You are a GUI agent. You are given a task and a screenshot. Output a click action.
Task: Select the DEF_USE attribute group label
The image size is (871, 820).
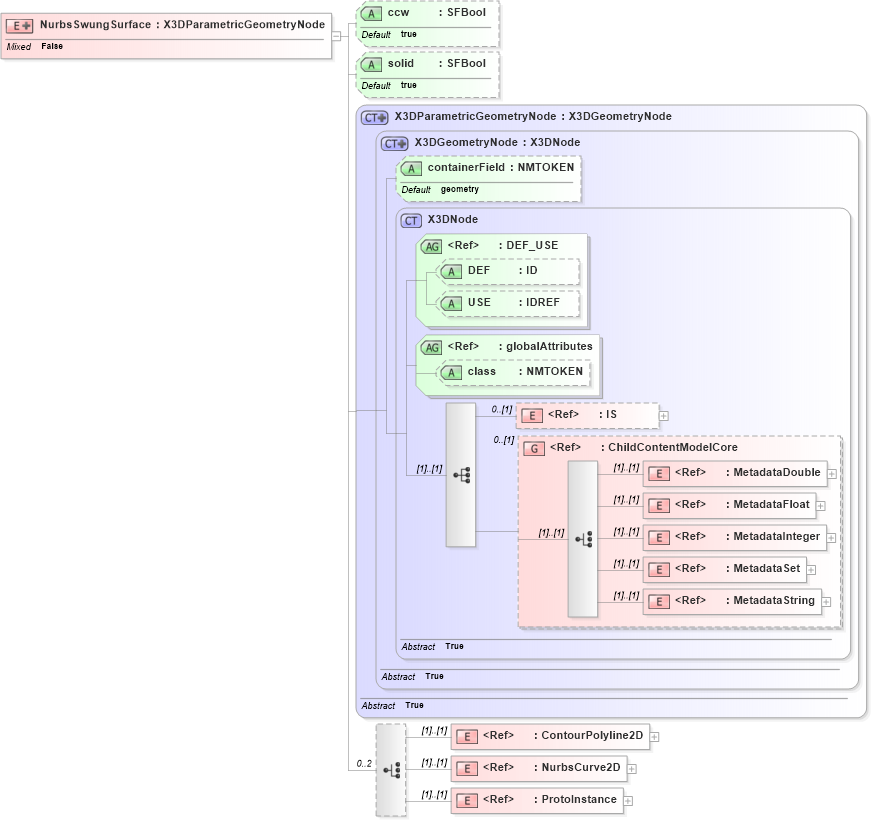point(503,245)
